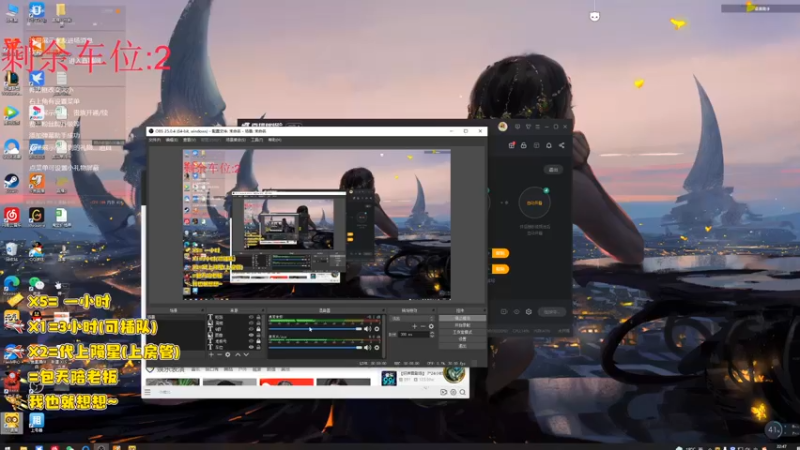The width and height of the screenshot is (800, 450).
Task: Open source properties gear under sources list
Action: point(228,354)
